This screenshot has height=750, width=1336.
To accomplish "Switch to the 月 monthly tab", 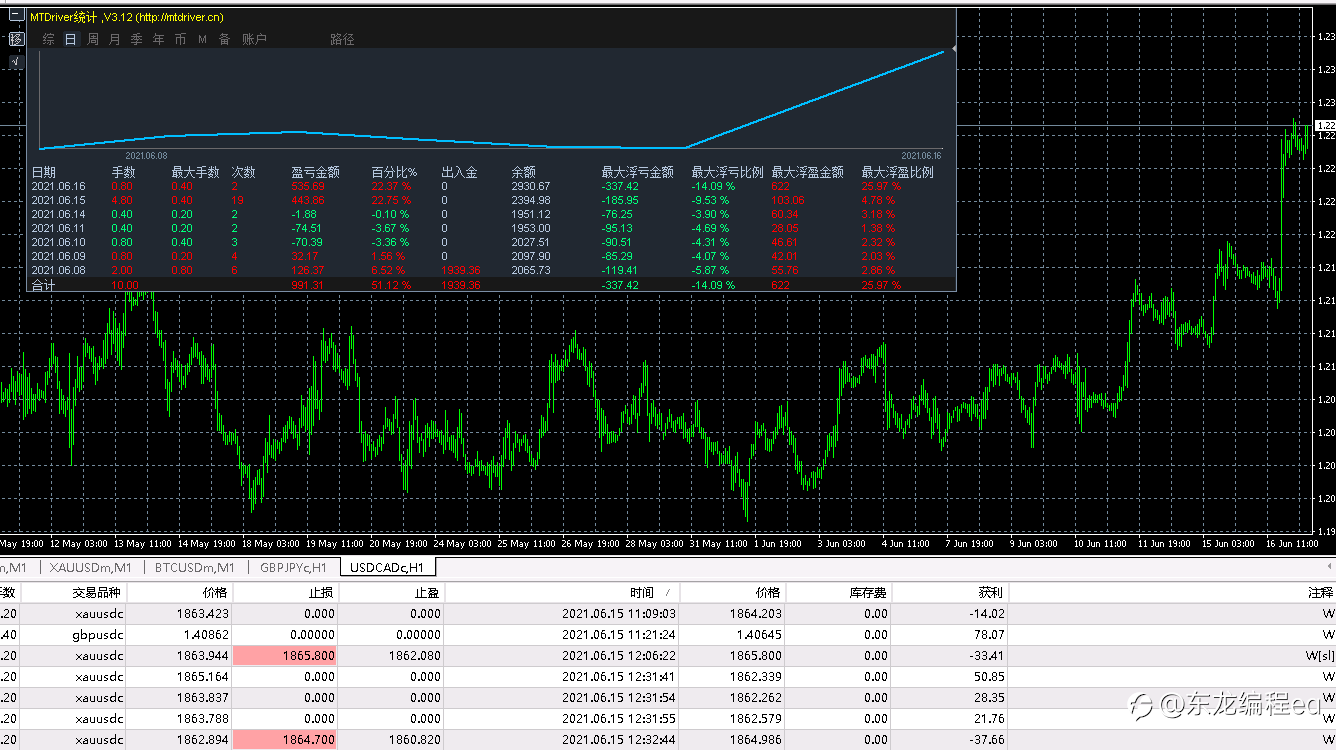I will [114, 39].
